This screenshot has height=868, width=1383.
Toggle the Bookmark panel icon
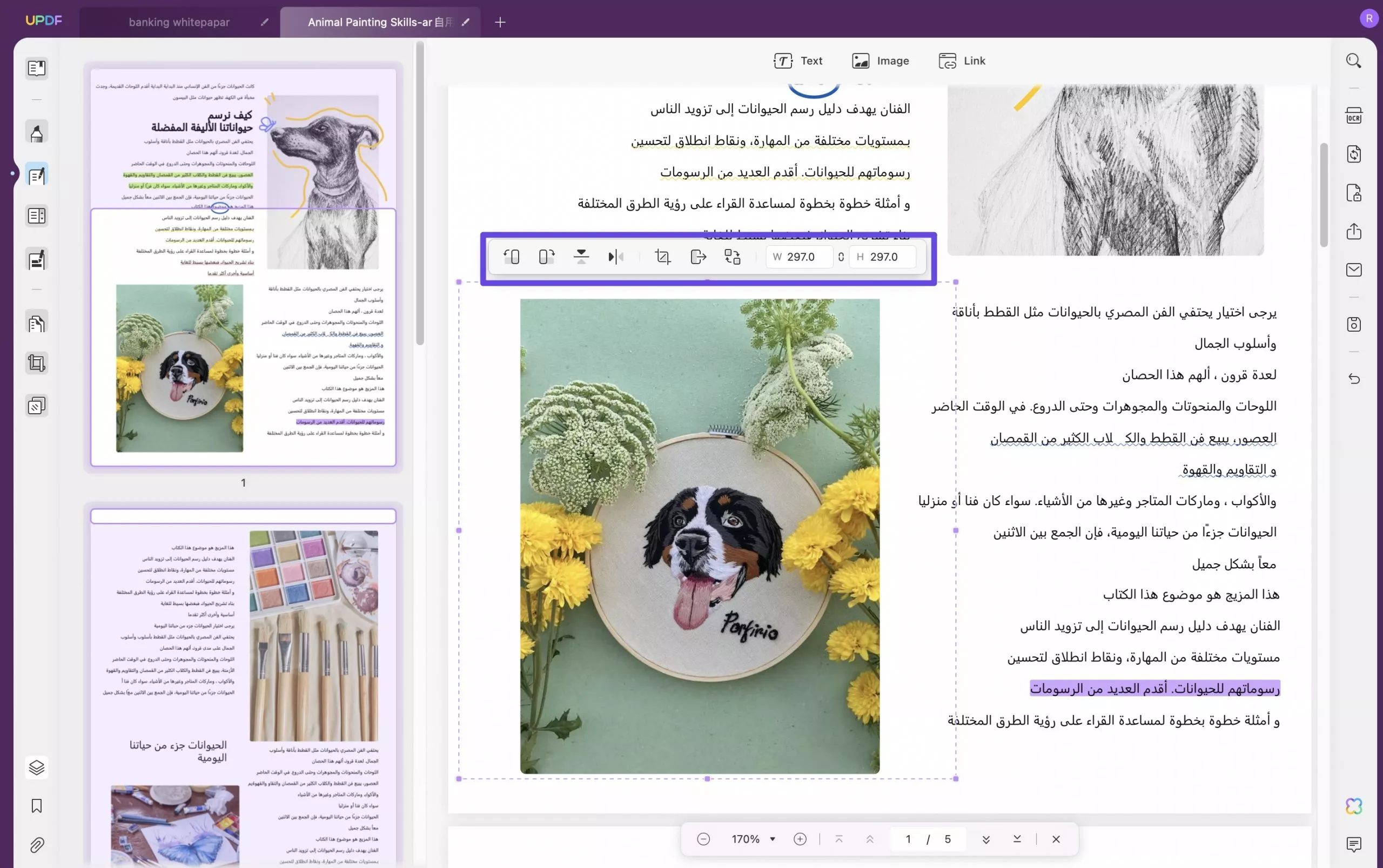click(37, 806)
